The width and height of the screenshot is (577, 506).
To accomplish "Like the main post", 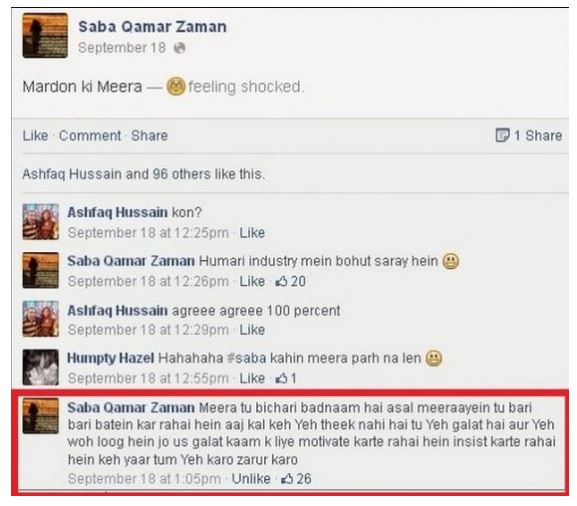I will pyautogui.click(x=35, y=136).
